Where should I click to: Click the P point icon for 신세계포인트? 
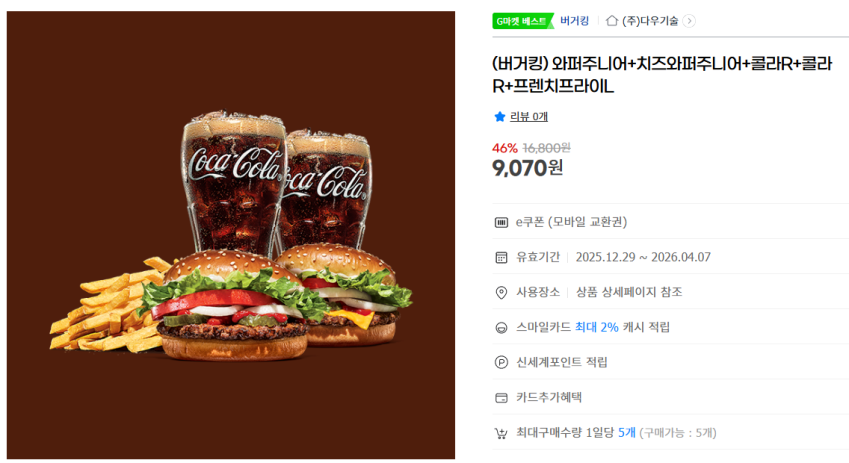(x=501, y=362)
